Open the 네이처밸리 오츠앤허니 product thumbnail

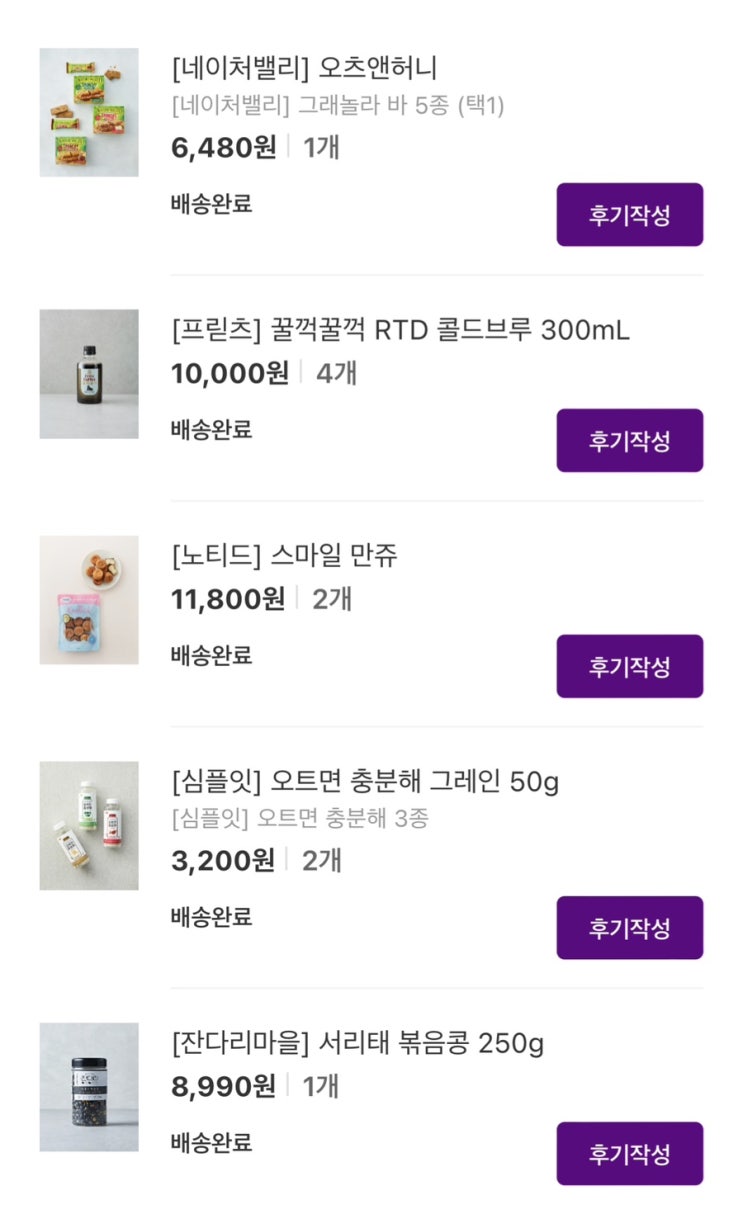[89, 112]
